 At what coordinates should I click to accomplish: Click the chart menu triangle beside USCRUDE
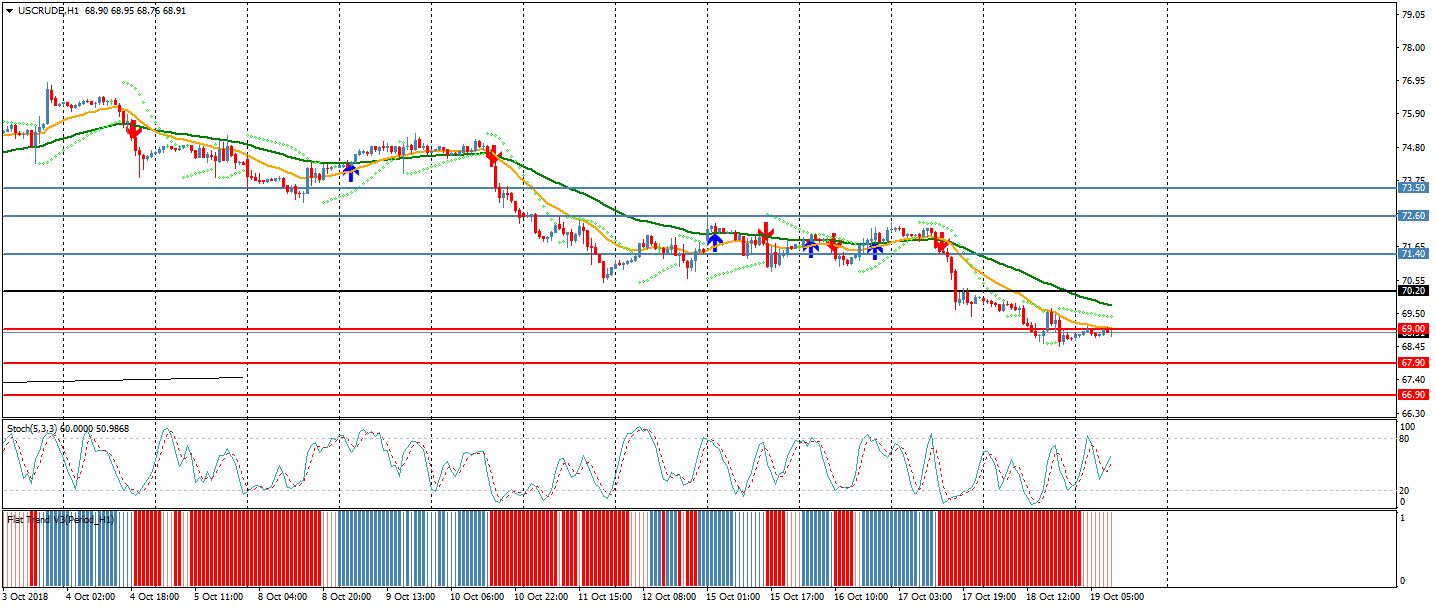pos(10,10)
